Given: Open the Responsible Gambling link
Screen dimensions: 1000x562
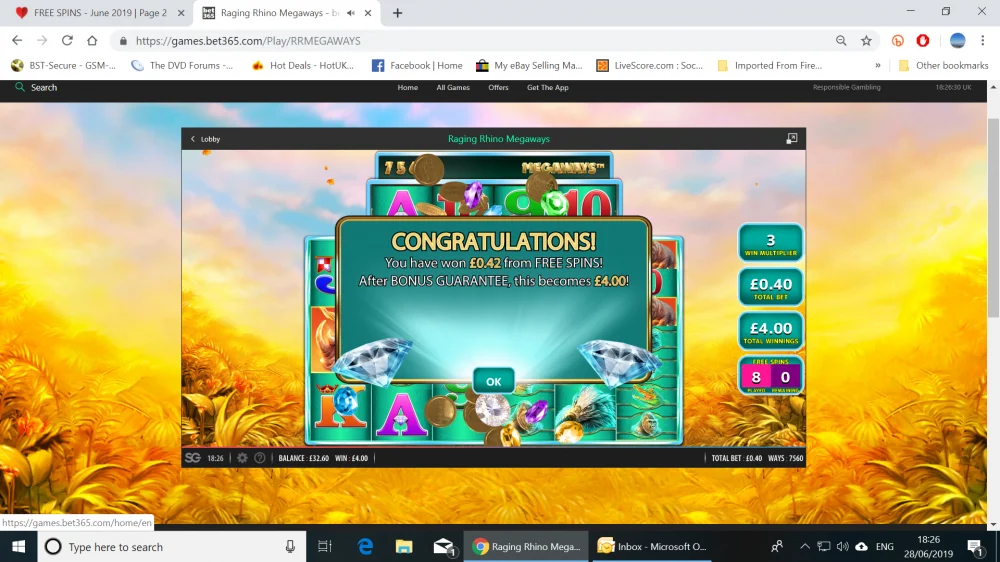Looking at the screenshot, I should tap(846, 87).
